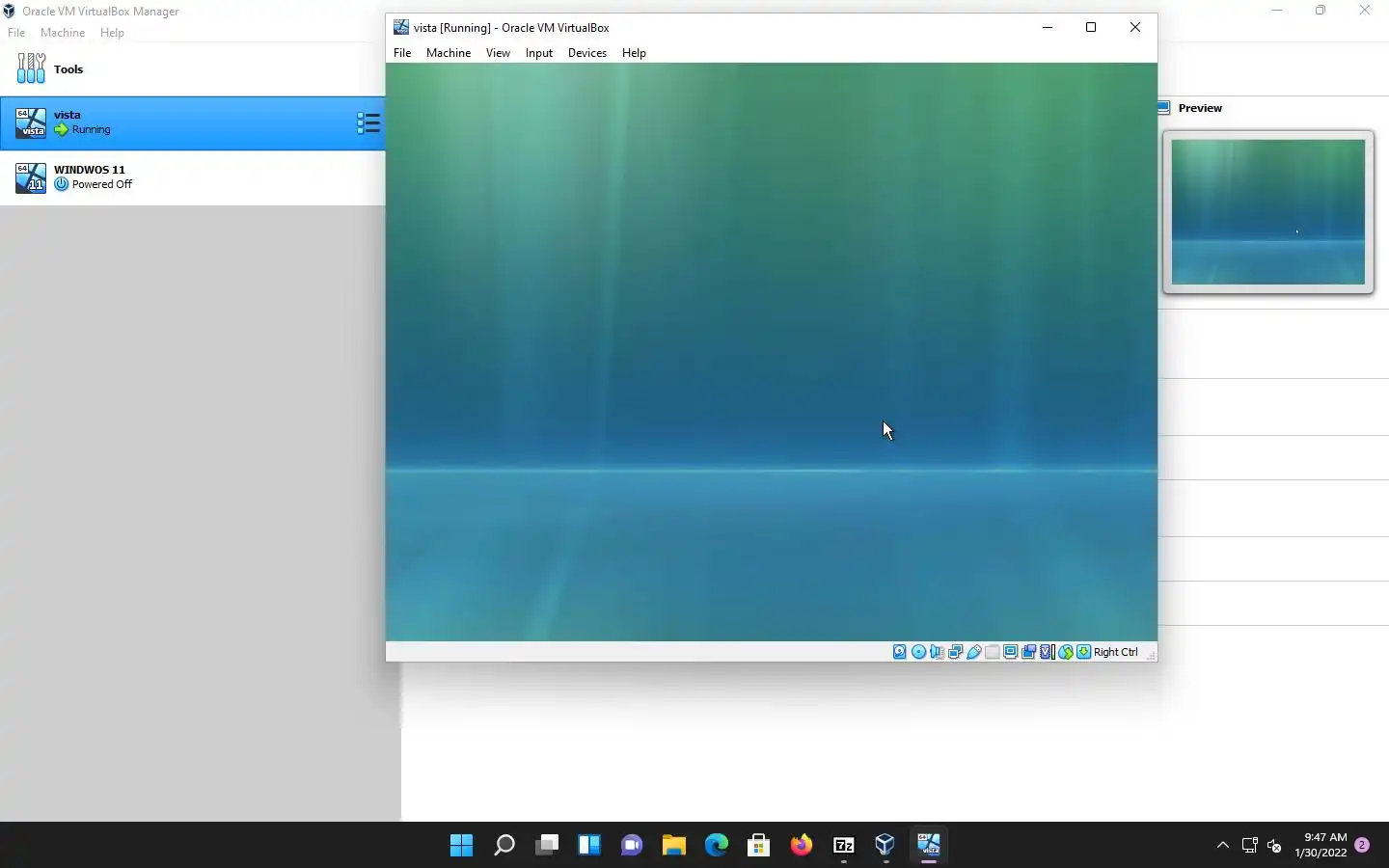This screenshot has width=1389, height=868.
Task: Click the vista virtual machine OS icon
Action: [x=31, y=123]
